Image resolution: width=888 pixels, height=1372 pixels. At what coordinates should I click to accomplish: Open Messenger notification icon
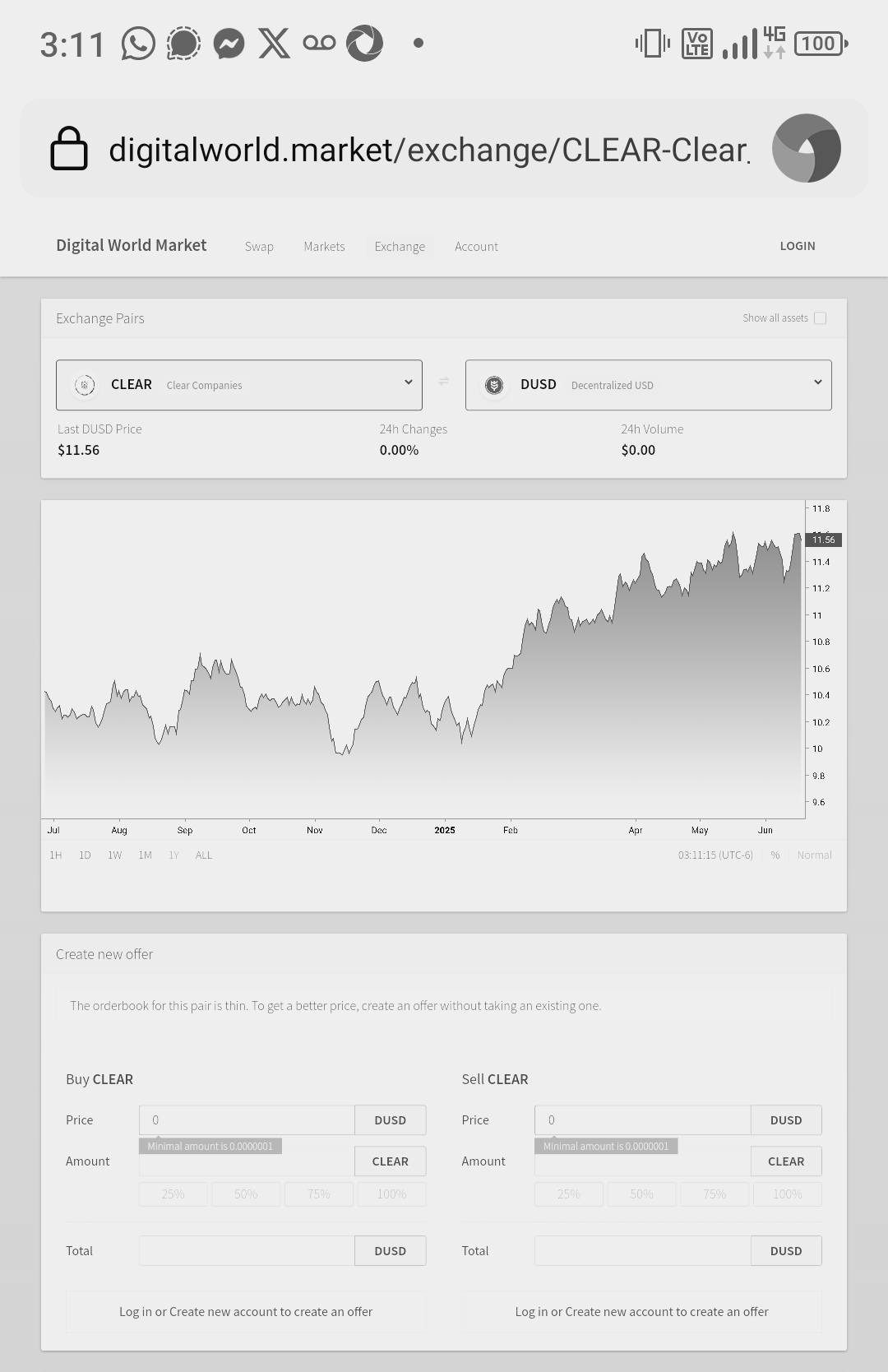pos(229,44)
